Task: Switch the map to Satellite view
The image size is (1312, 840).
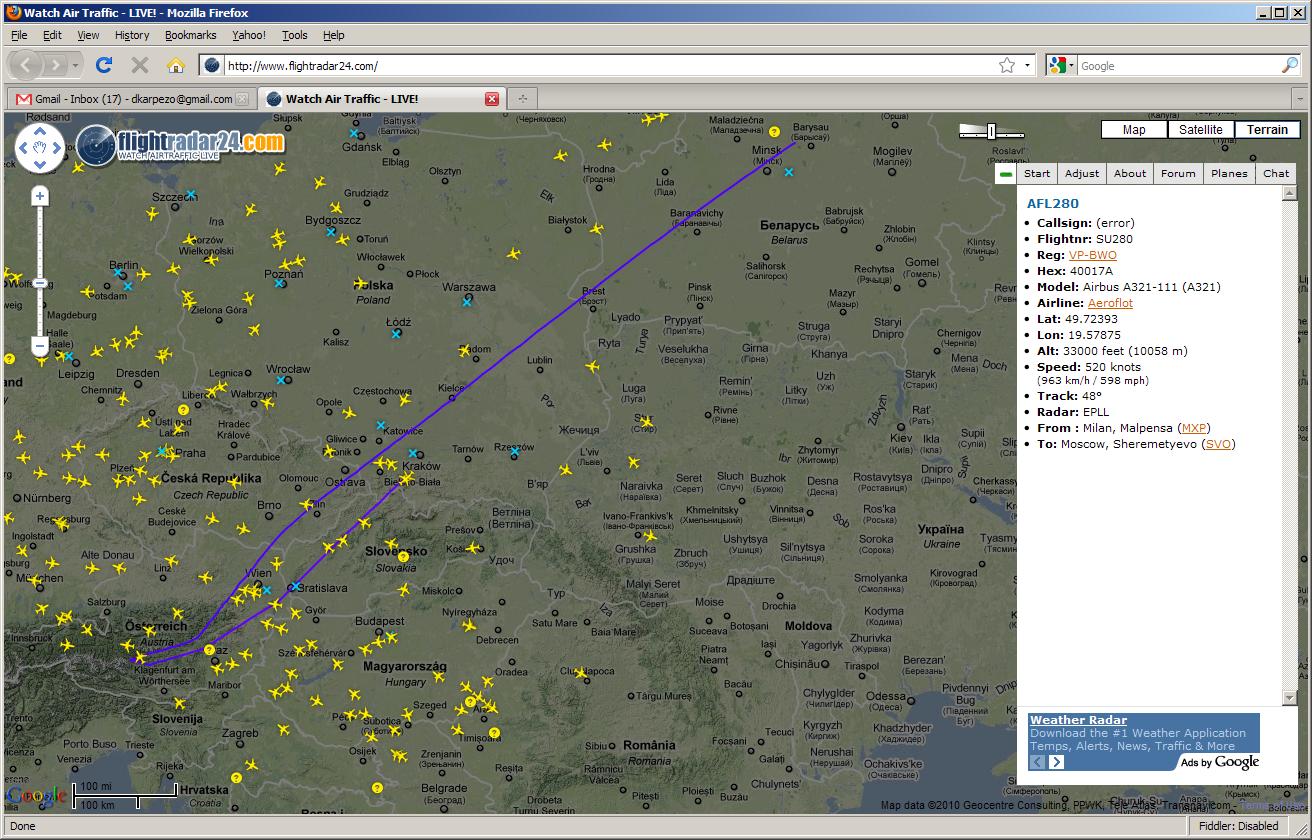Action: [x=1200, y=130]
